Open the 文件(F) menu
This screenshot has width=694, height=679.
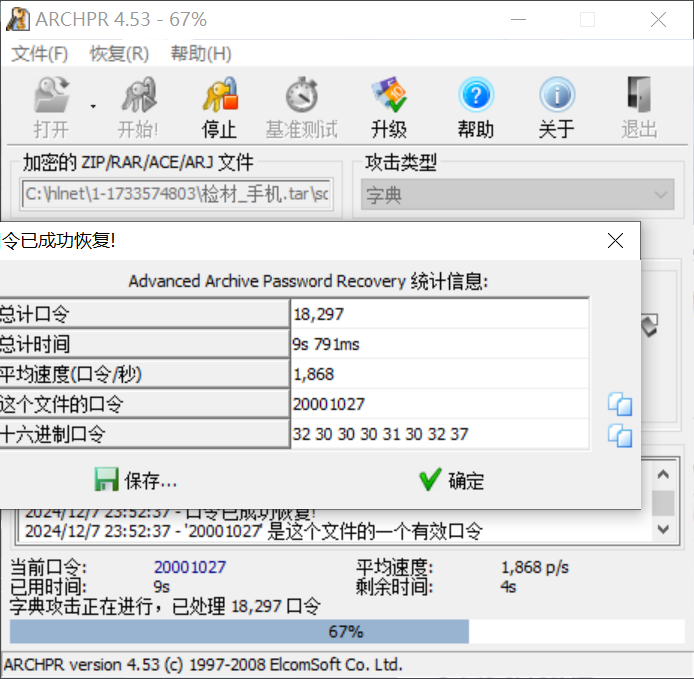click(39, 54)
